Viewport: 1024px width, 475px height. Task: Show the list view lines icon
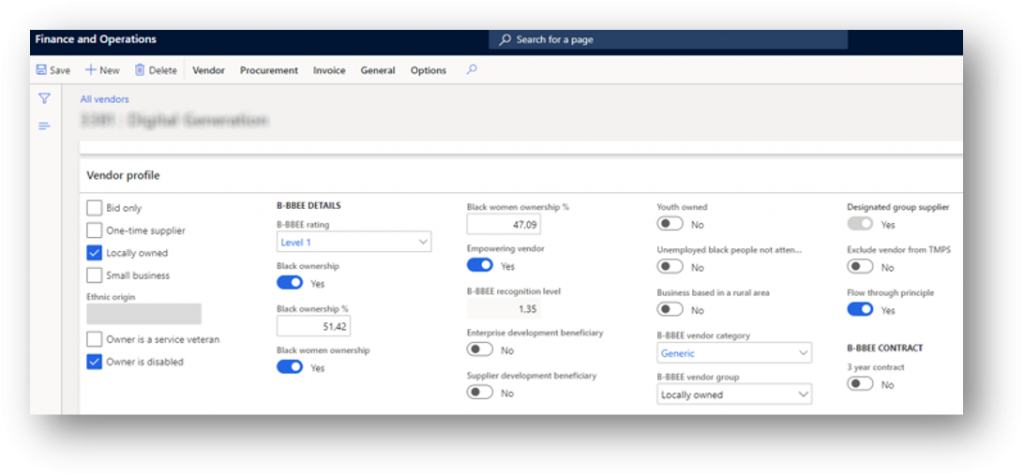[44, 125]
